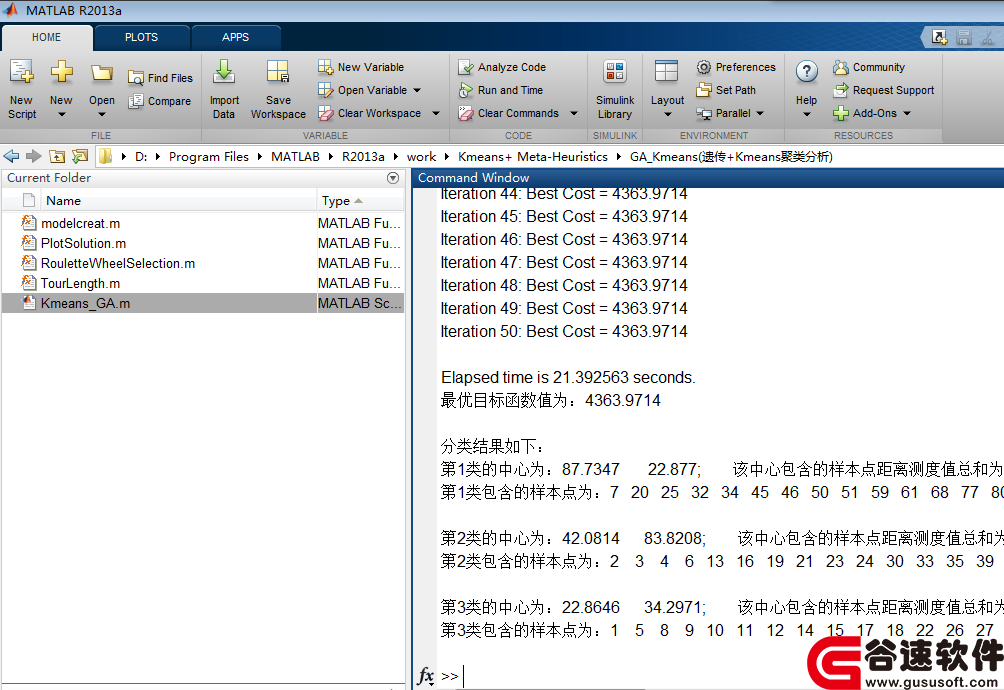Click the Open folder icon
This screenshot has height=690, width=1004.
click(x=101, y=72)
